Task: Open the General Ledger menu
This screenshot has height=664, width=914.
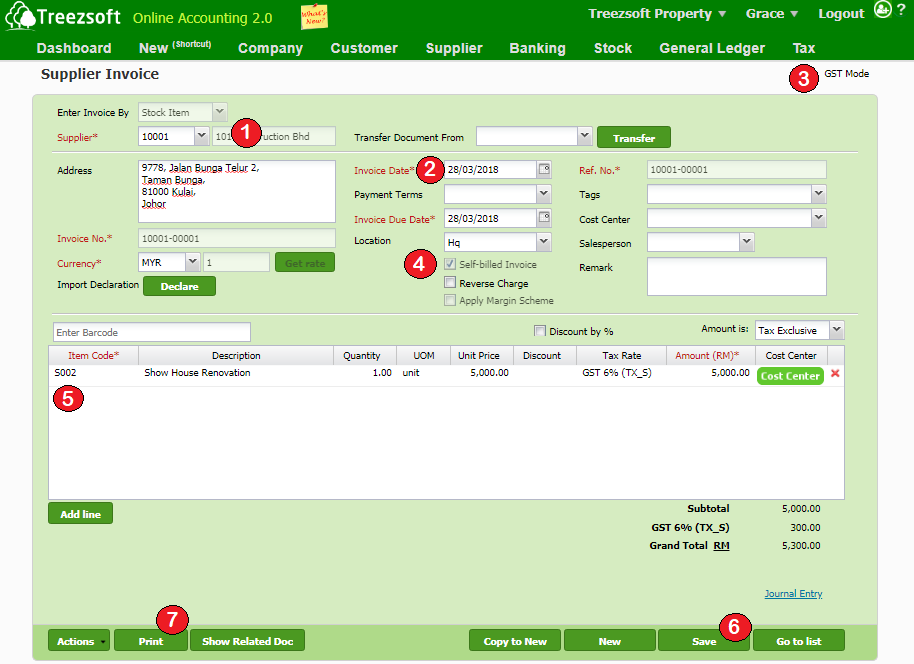Action: pos(712,48)
